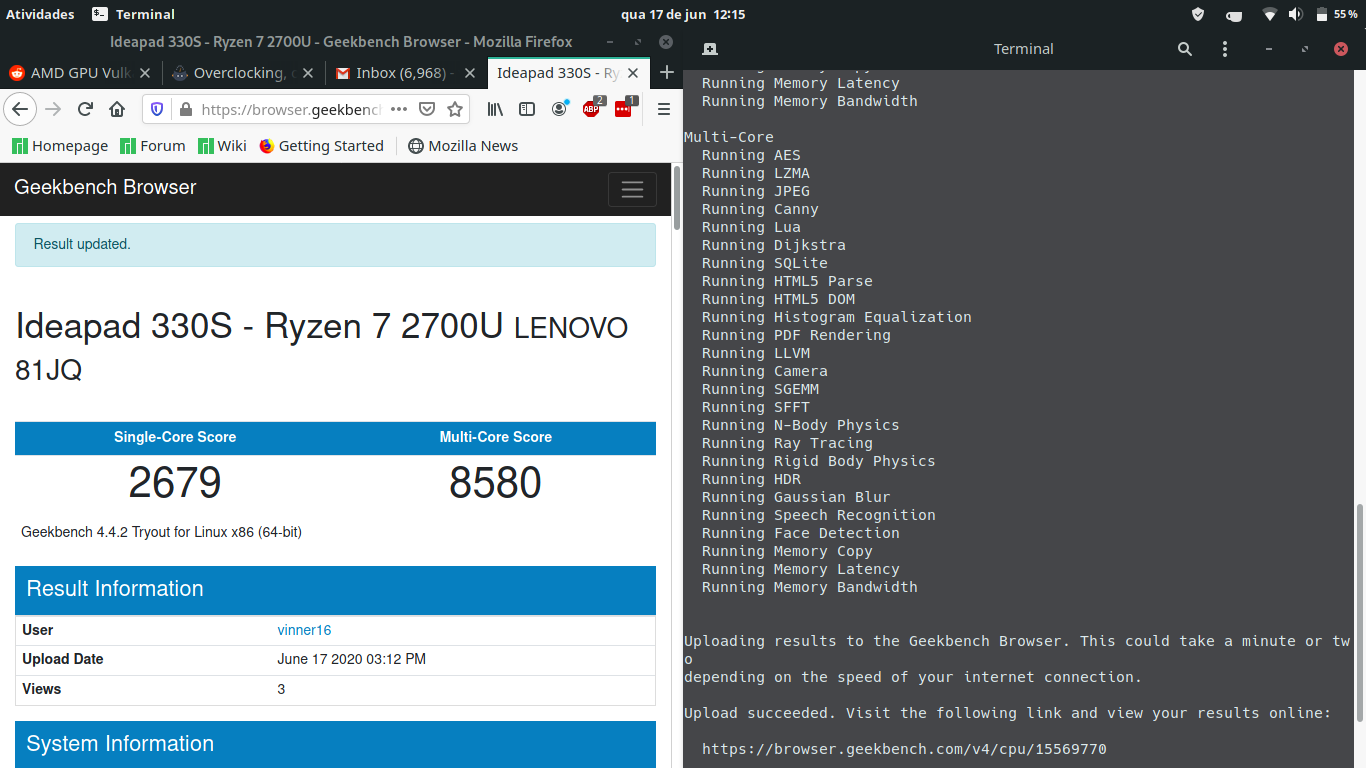Open Firefox Library icon
The image size is (1366, 768).
coord(495,109)
